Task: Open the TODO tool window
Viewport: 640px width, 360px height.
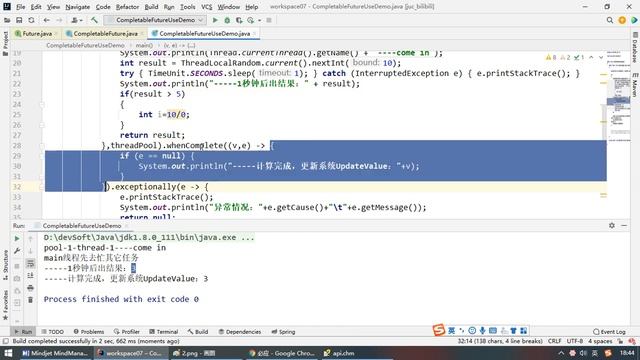Action: 53,332
